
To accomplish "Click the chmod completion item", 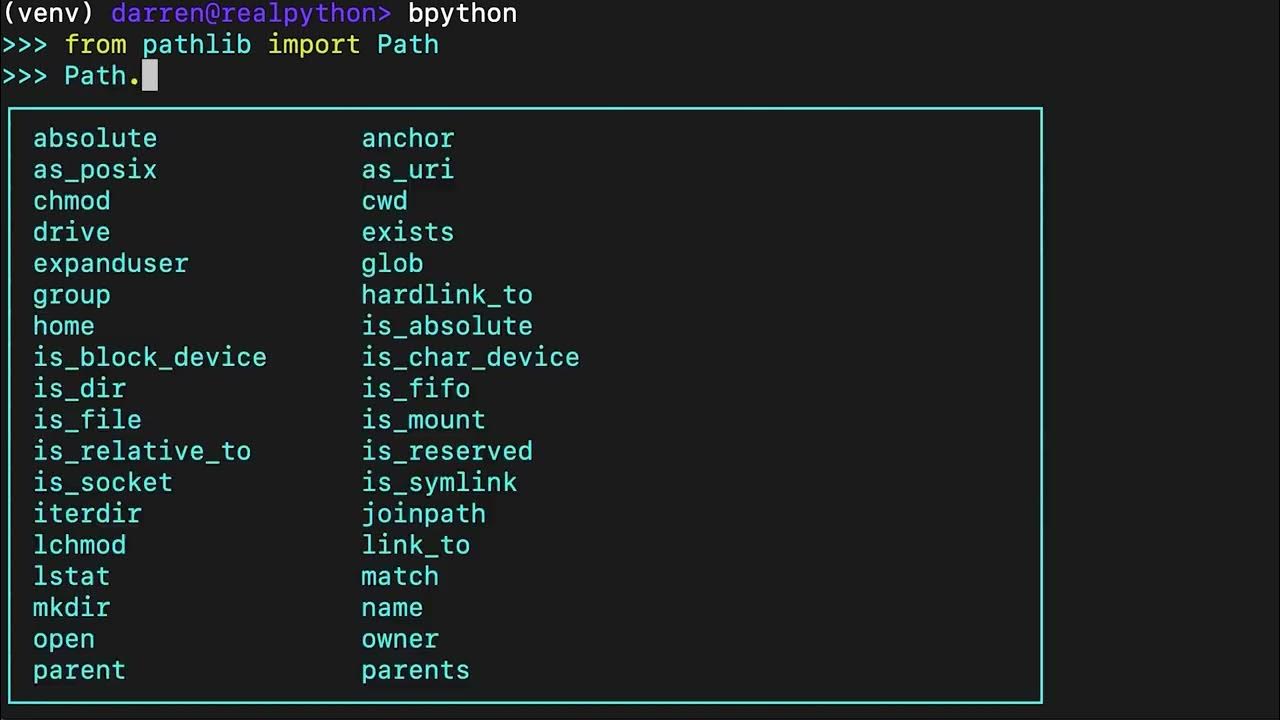I will (x=72, y=201).
